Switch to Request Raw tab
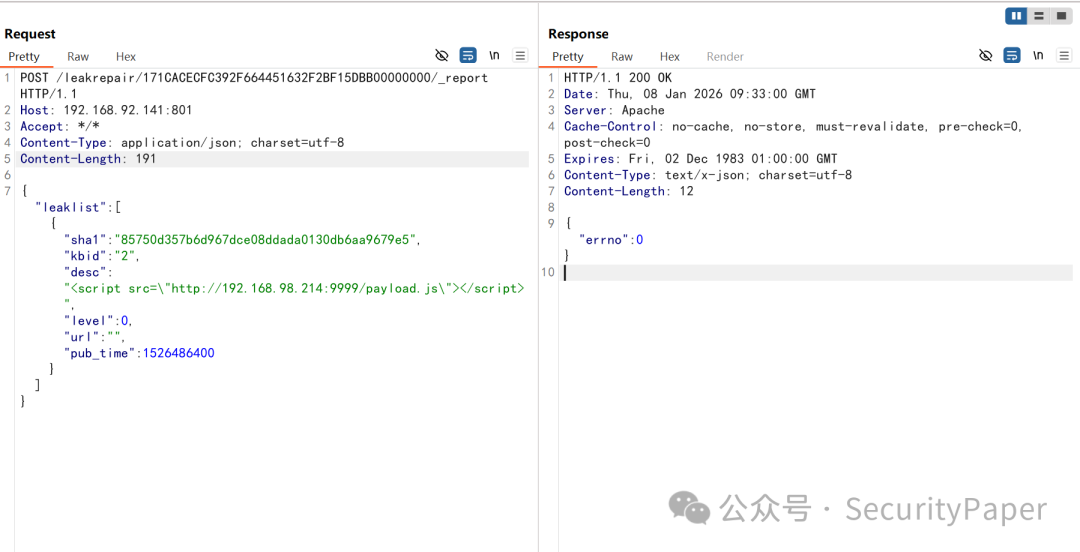The width and height of the screenshot is (1080, 552). [78, 57]
